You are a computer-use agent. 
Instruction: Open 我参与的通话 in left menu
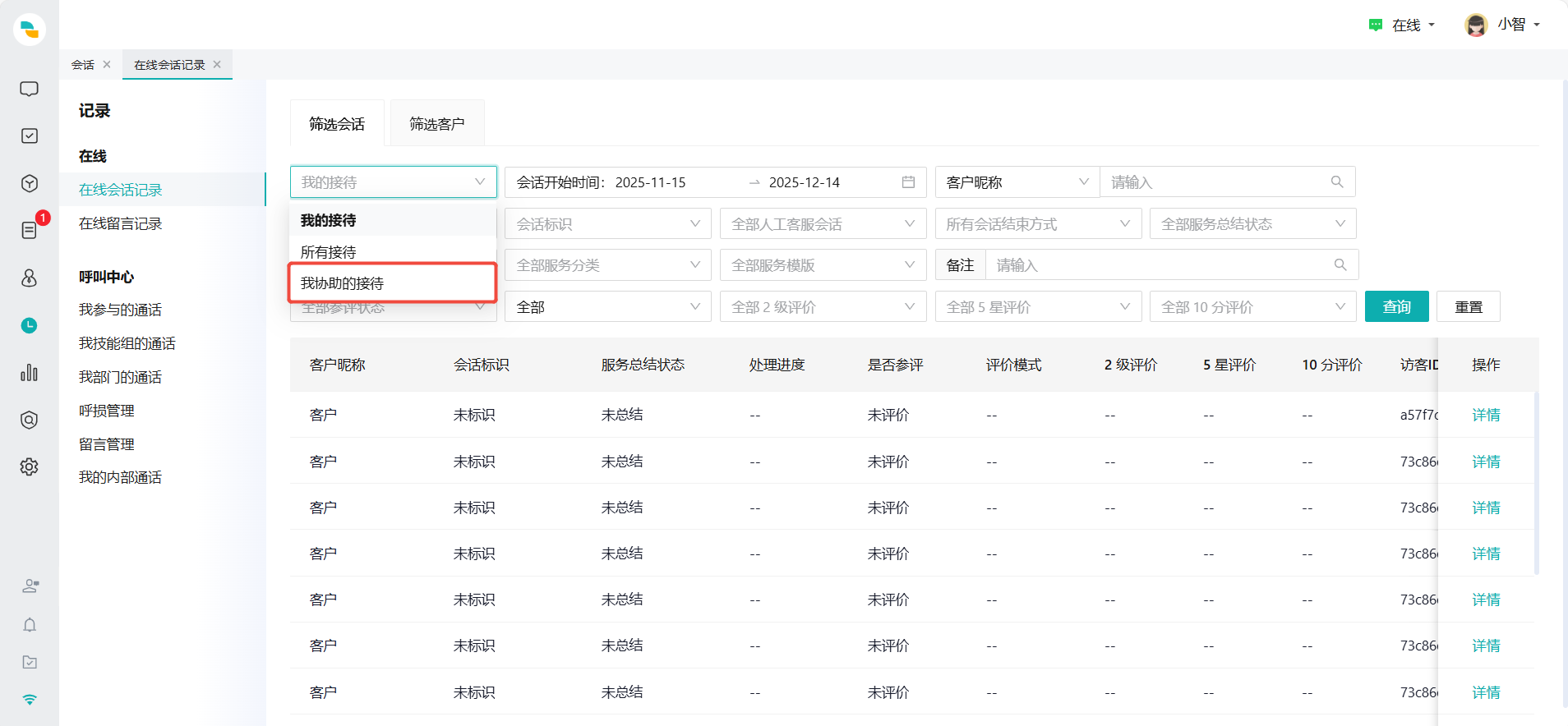pyautogui.click(x=120, y=310)
